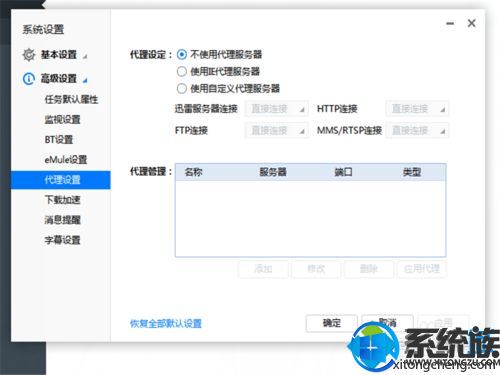Click the info icon beside 高级设置
The width and height of the screenshot is (500, 375).
coord(29,79)
